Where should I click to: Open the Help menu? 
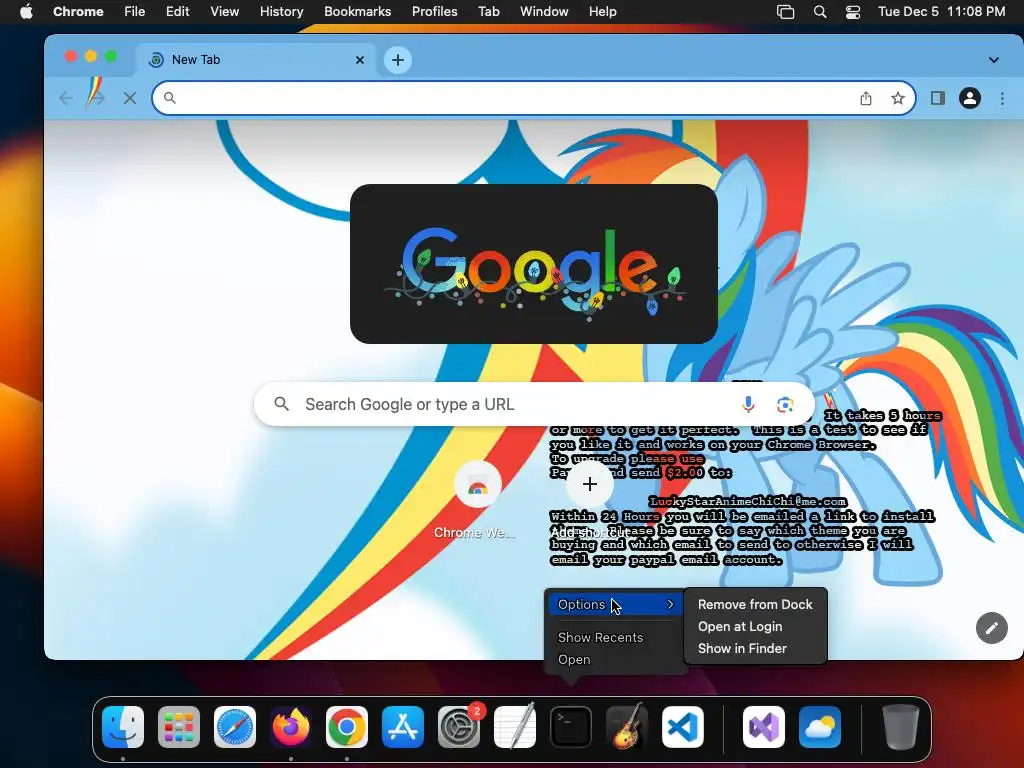tap(602, 12)
